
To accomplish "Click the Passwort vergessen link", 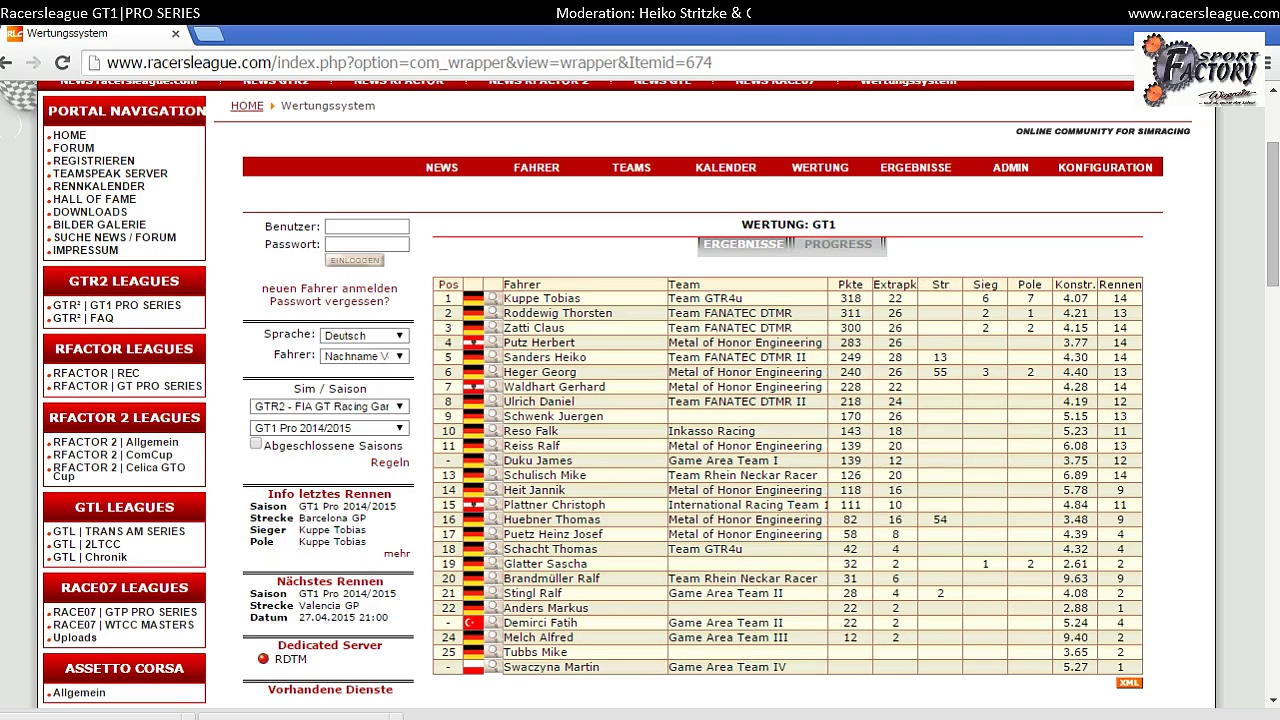I will click(x=329, y=301).
